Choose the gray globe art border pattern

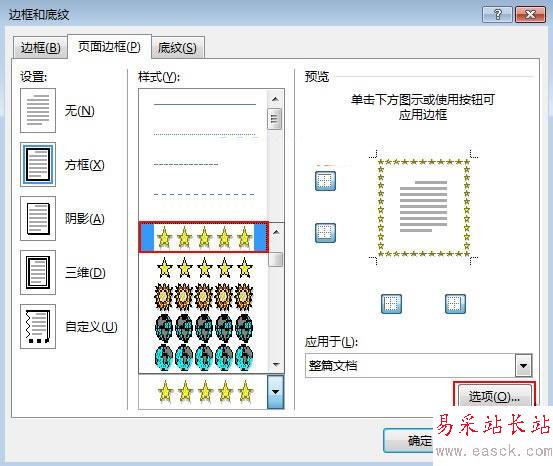point(204,327)
